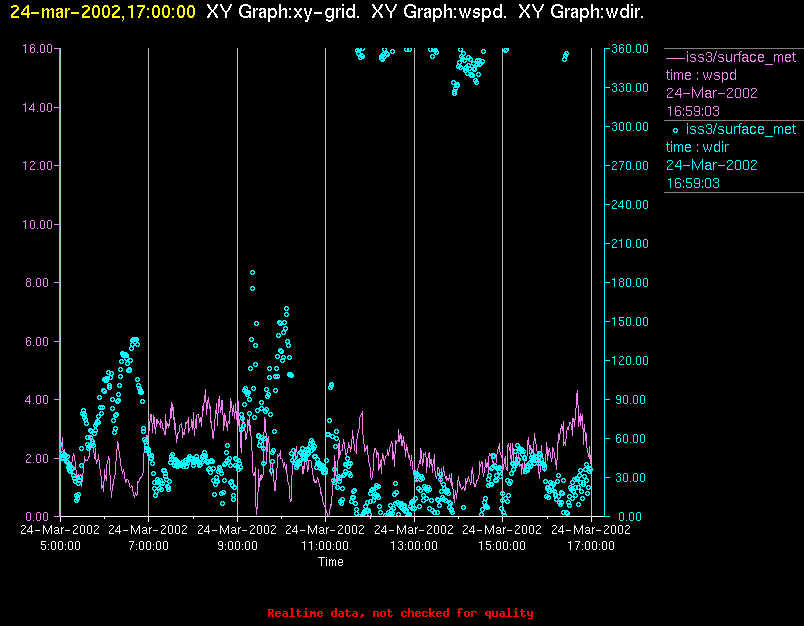Click the cyan circle marker in the legend

click(x=675, y=130)
